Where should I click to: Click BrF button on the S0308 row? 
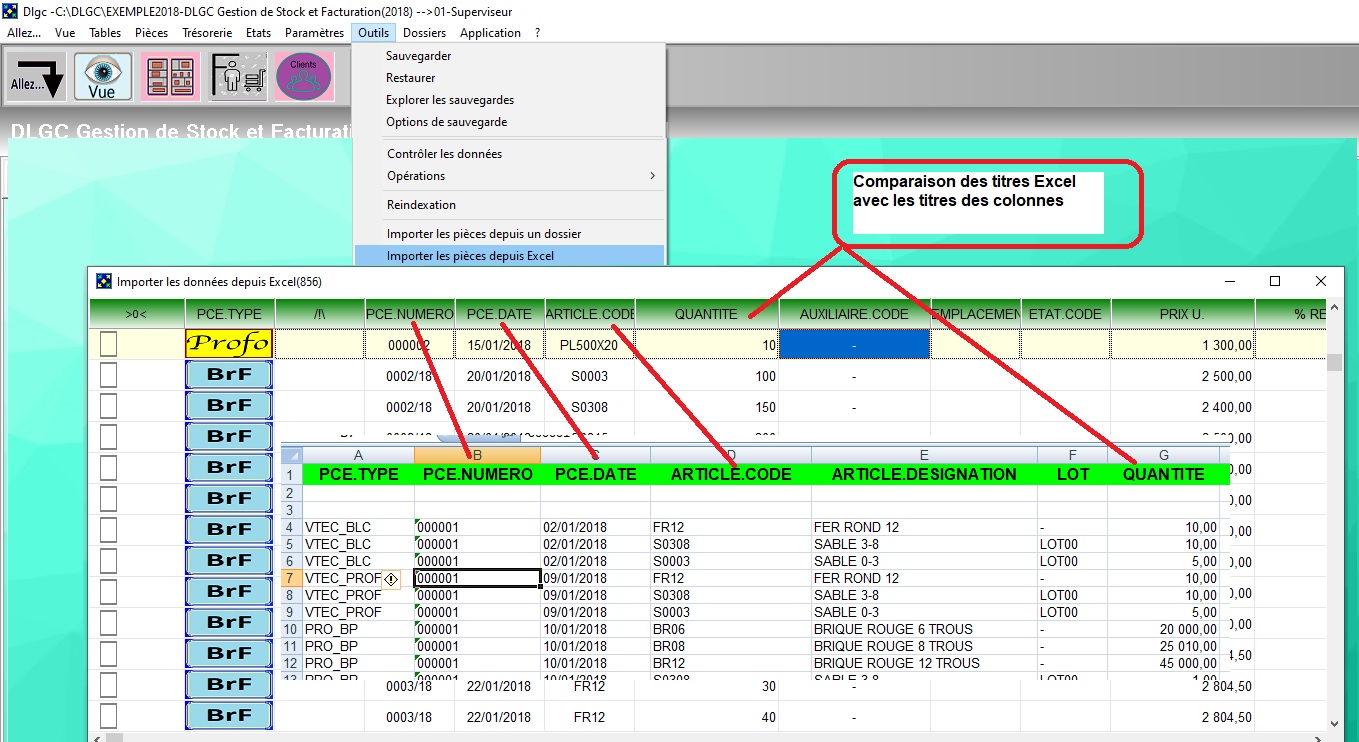[x=229, y=407]
